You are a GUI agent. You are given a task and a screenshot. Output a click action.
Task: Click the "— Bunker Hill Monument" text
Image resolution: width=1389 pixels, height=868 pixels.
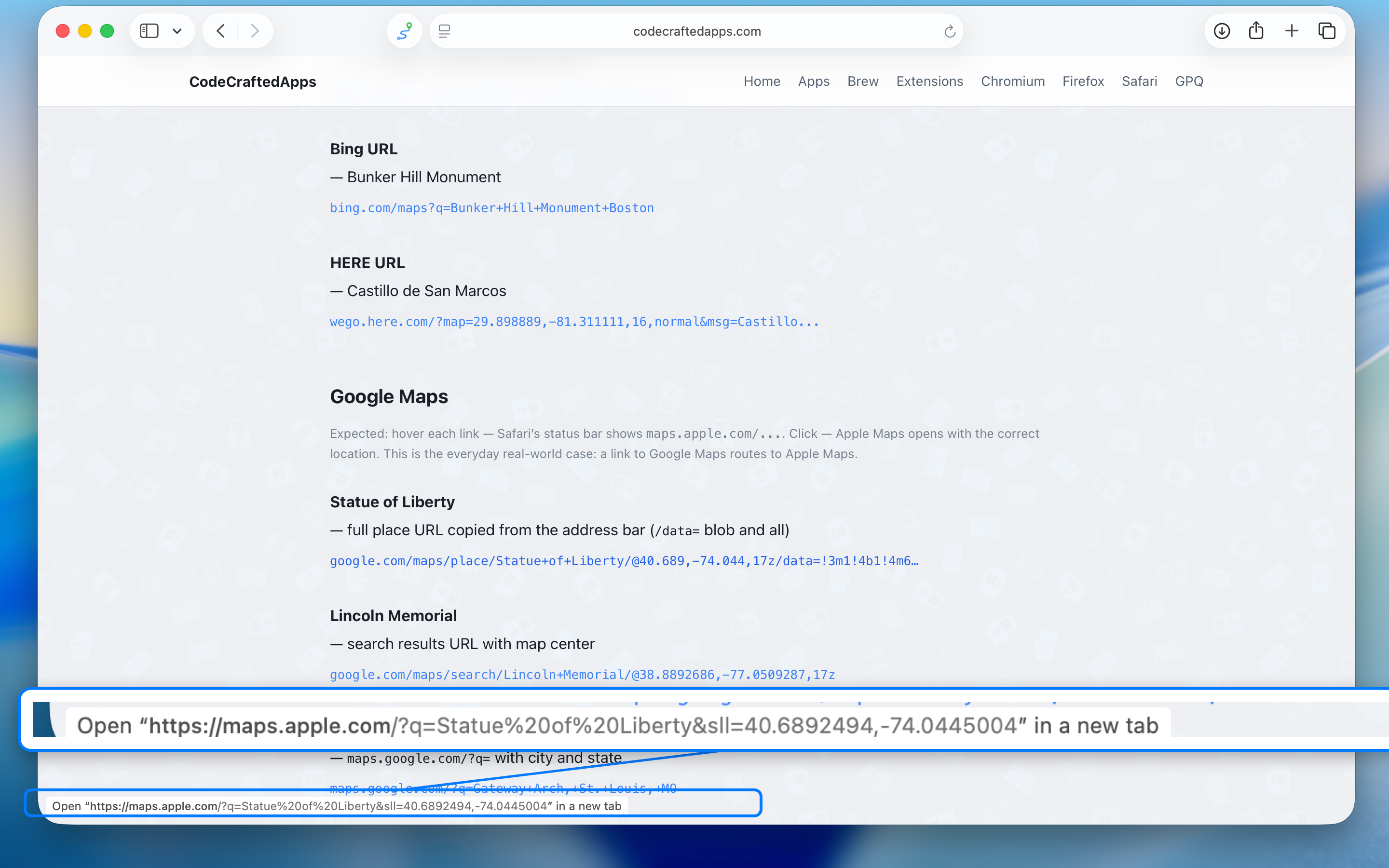click(x=415, y=177)
